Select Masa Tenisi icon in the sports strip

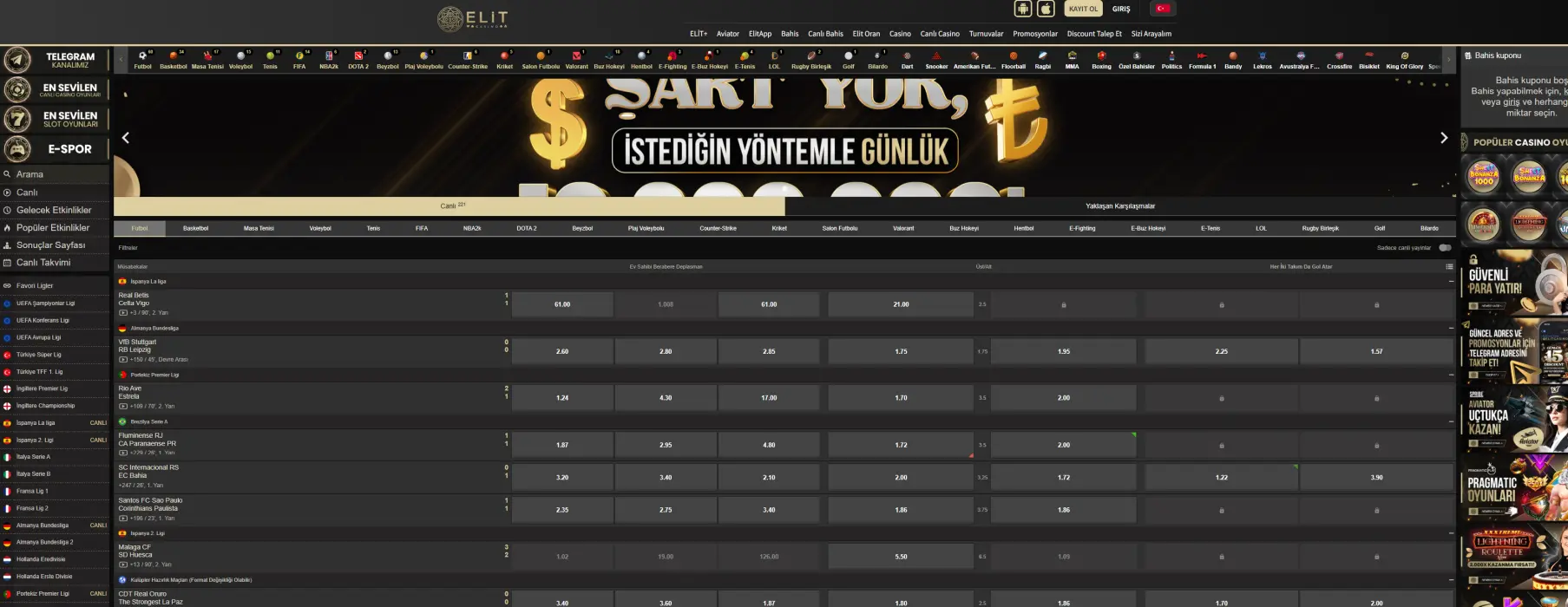[x=207, y=60]
